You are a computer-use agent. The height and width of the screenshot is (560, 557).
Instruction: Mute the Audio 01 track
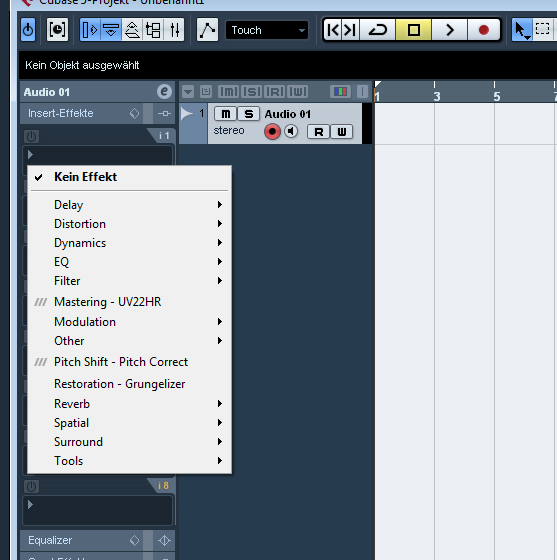(225, 114)
